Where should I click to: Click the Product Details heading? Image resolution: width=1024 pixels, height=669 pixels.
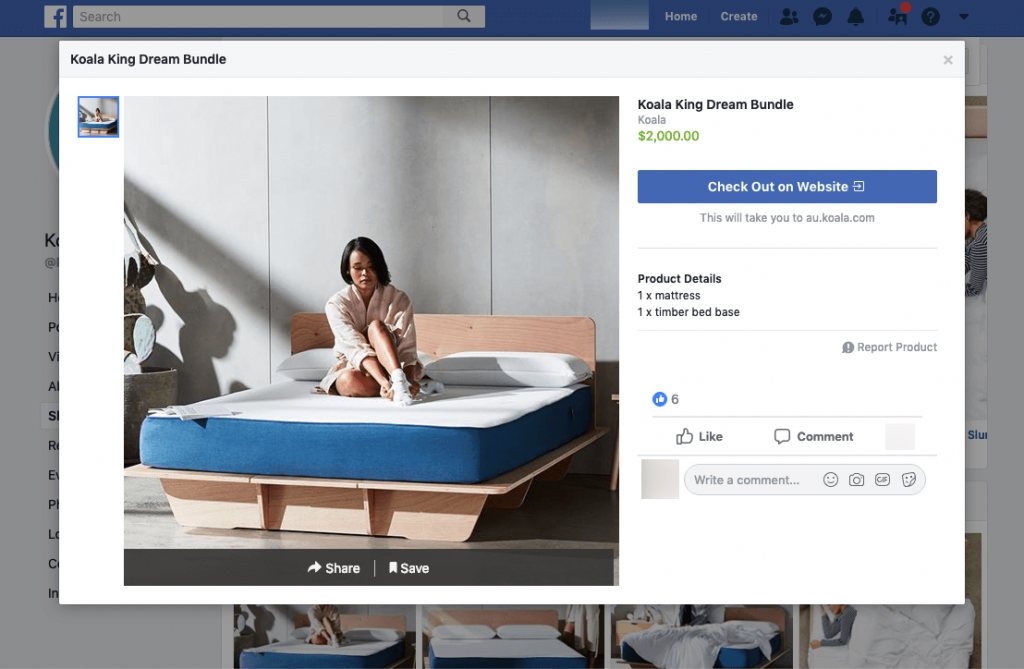click(x=679, y=279)
